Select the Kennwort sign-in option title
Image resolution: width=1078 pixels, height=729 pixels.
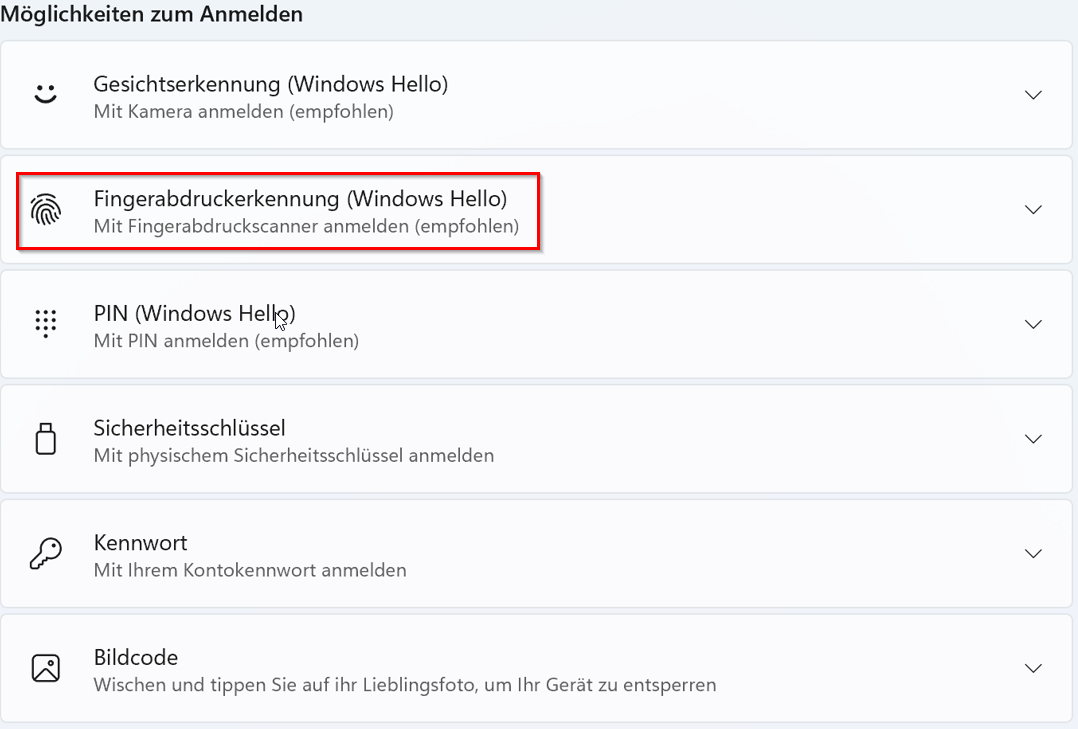(x=140, y=543)
